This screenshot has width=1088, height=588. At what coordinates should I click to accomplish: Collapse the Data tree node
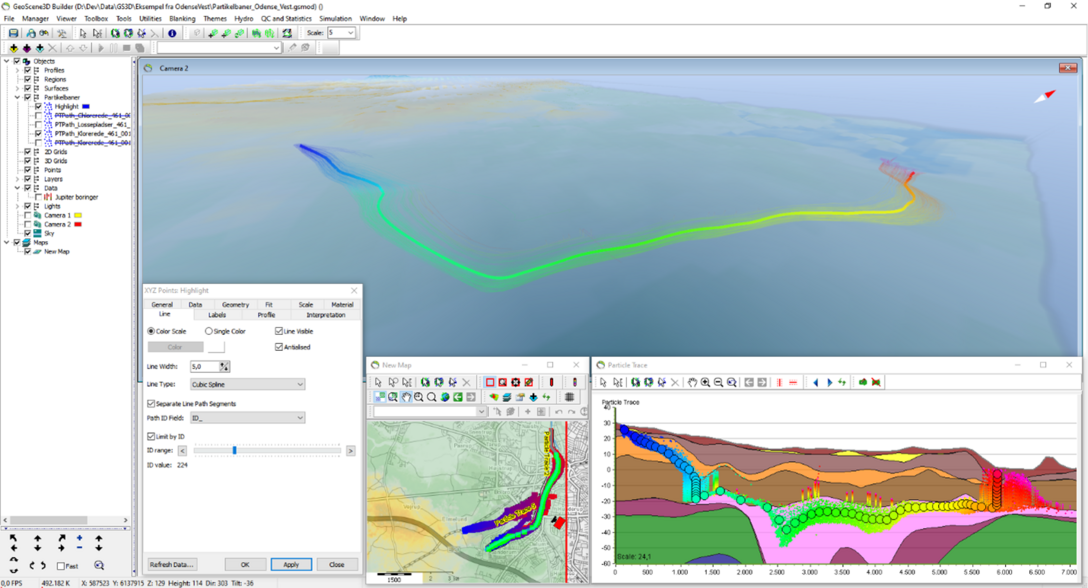pos(17,188)
